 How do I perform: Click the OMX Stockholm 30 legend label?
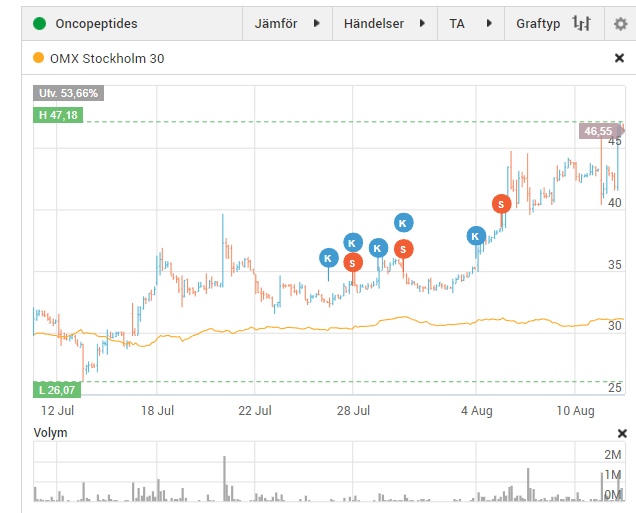[x=107, y=58]
